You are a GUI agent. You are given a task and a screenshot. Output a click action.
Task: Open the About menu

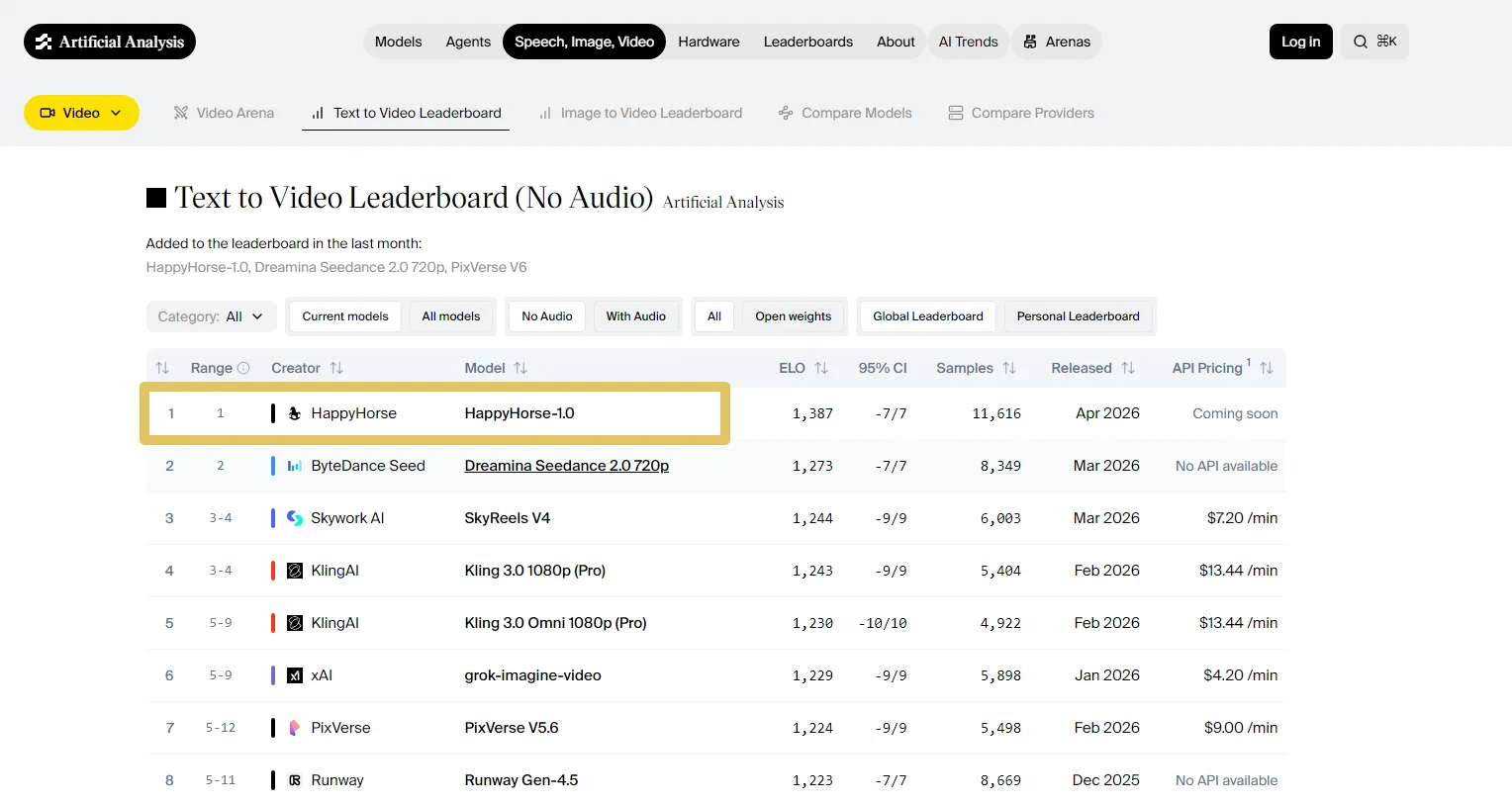(x=896, y=42)
